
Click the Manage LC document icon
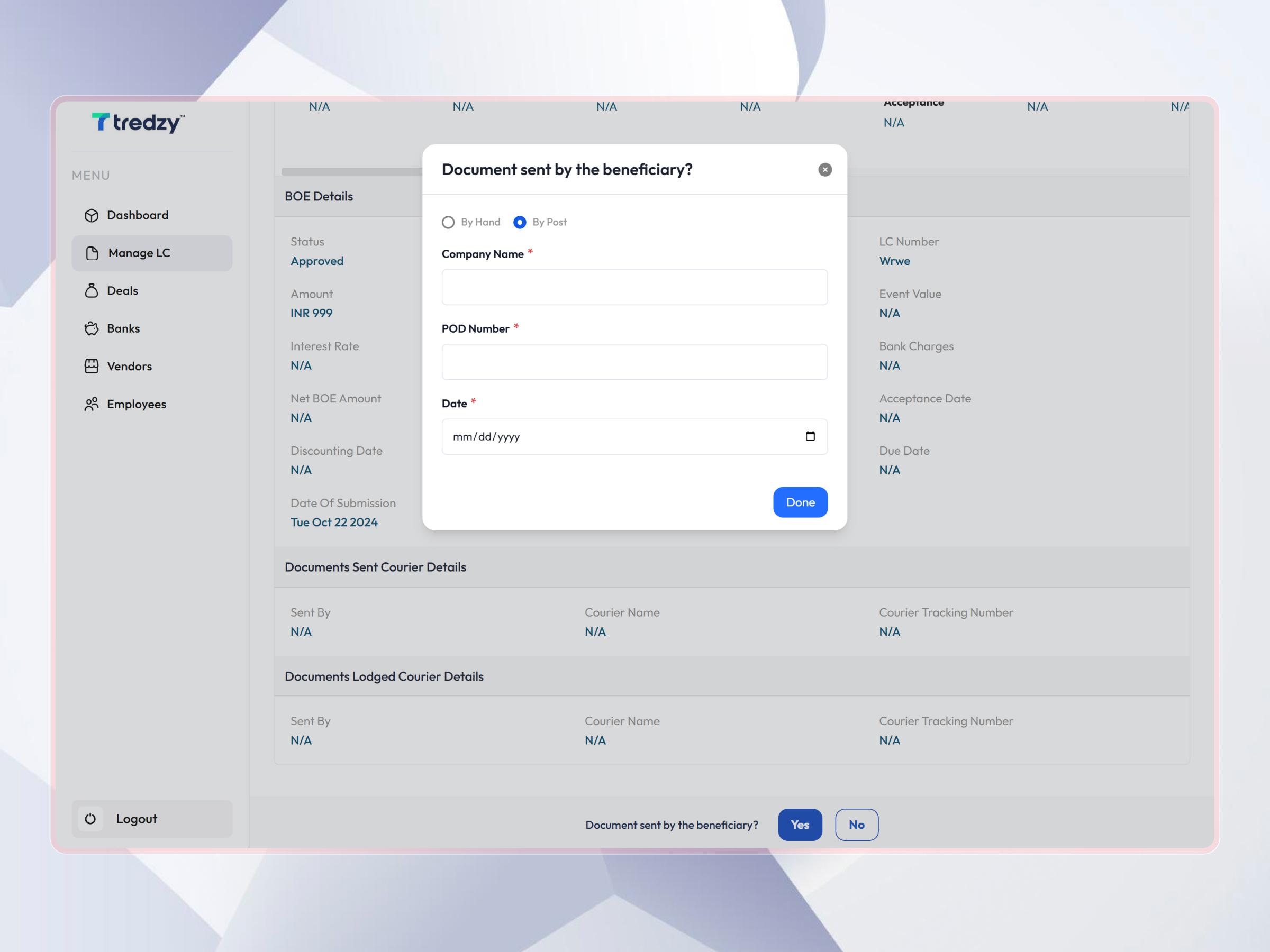92,253
